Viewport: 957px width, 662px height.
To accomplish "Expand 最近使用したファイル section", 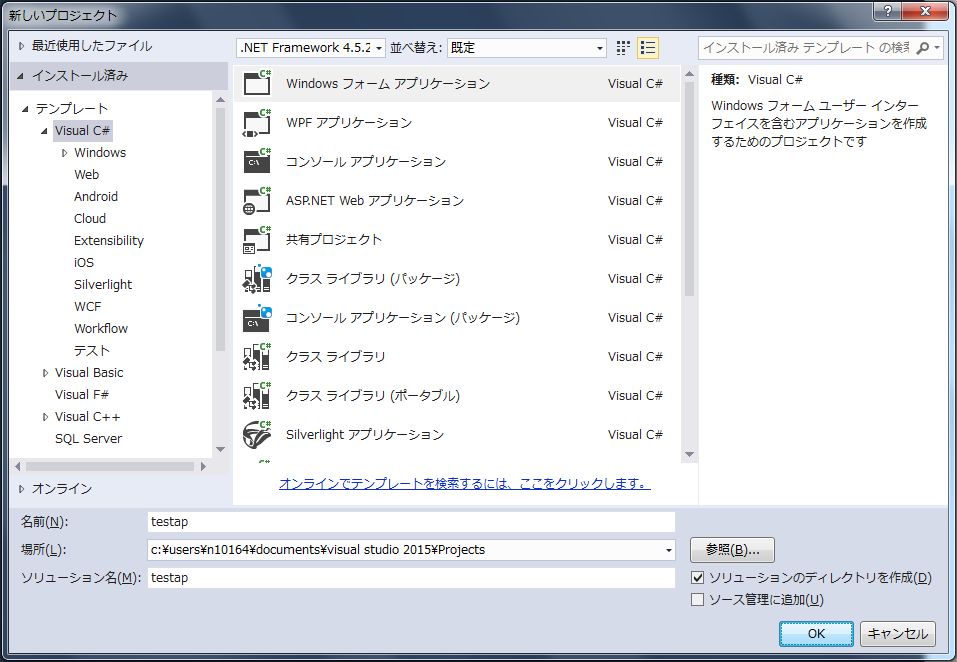I will 21,46.
